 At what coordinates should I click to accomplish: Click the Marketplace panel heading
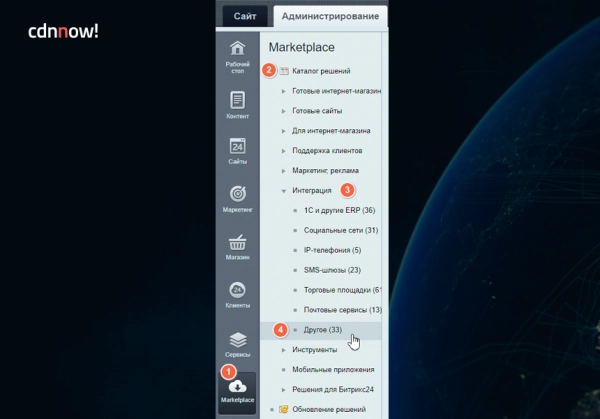302,47
